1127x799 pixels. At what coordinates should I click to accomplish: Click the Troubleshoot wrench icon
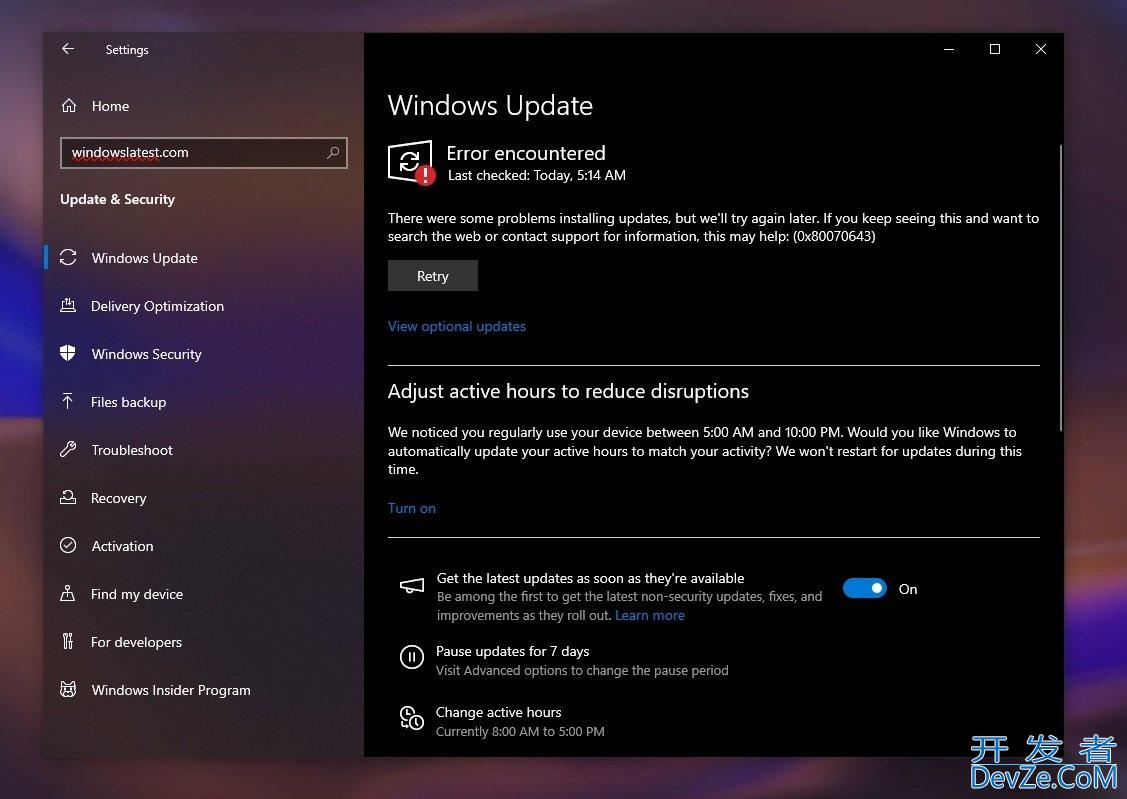(x=68, y=450)
